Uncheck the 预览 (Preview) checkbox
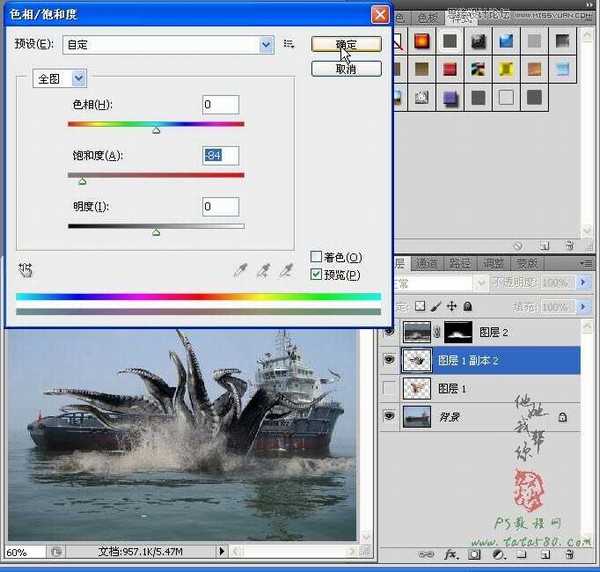Image resolution: width=600 pixels, height=572 pixels. point(317,274)
